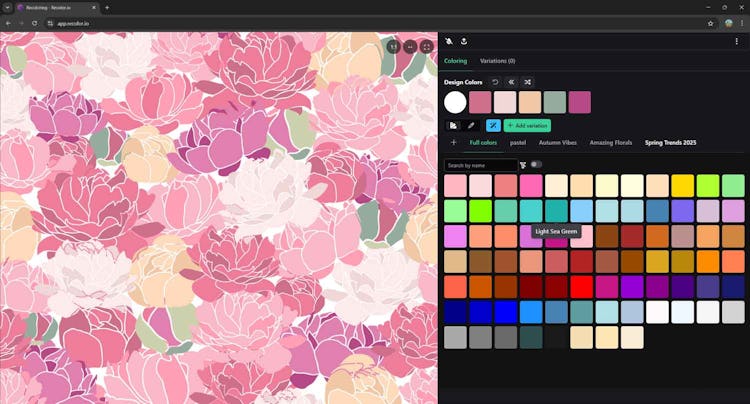750x404 pixels.
Task: Click the 1:1 zoom button on canvas
Action: click(393, 46)
